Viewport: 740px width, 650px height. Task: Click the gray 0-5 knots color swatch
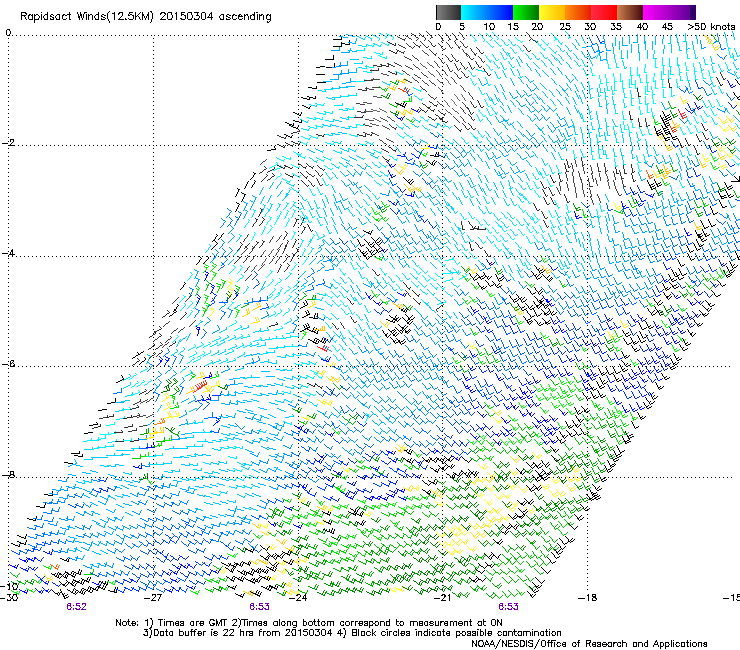point(448,12)
